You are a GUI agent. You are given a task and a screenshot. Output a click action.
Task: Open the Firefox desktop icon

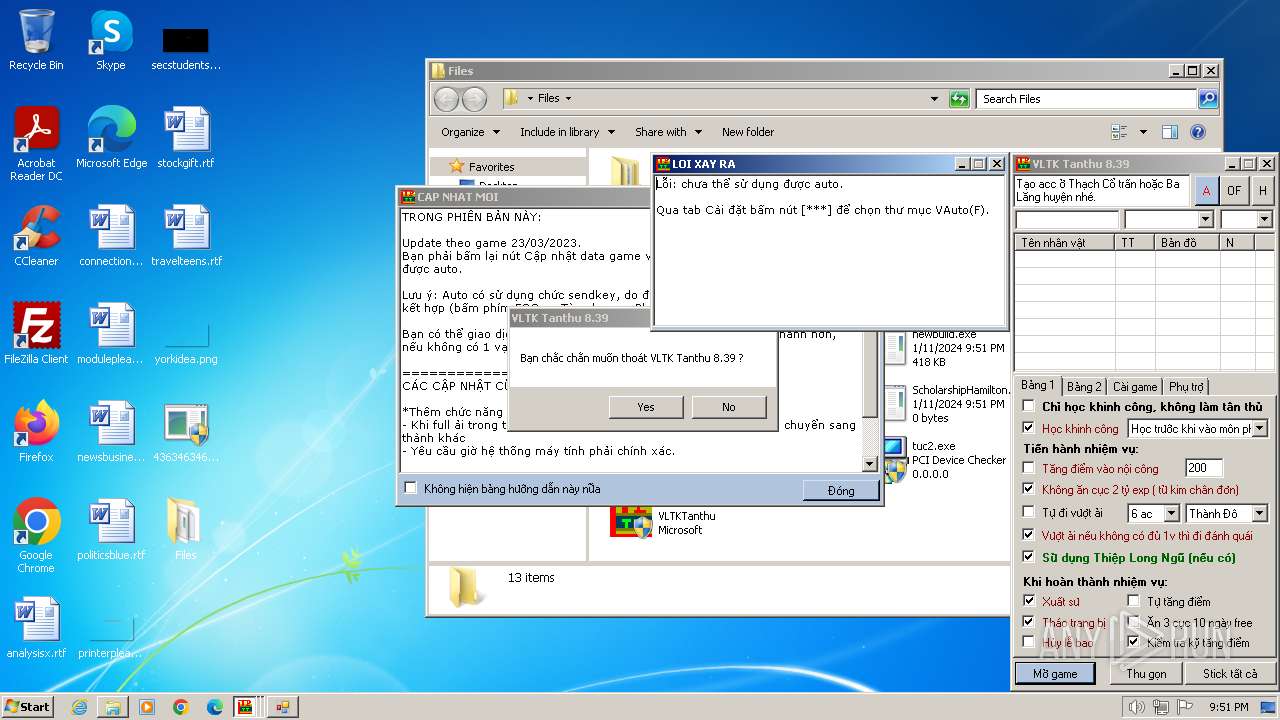point(36,432)
